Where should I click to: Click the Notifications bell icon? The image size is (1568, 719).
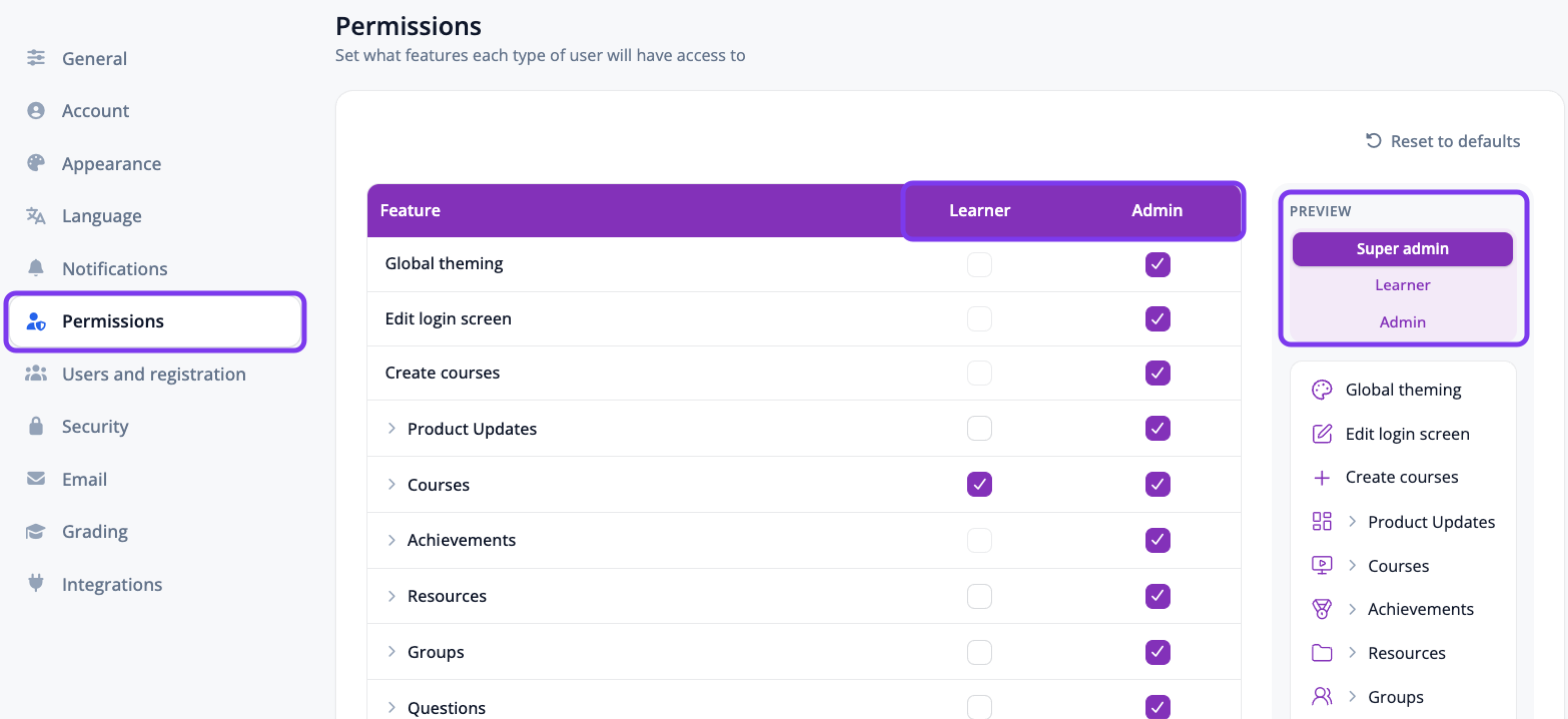(36, 268)
